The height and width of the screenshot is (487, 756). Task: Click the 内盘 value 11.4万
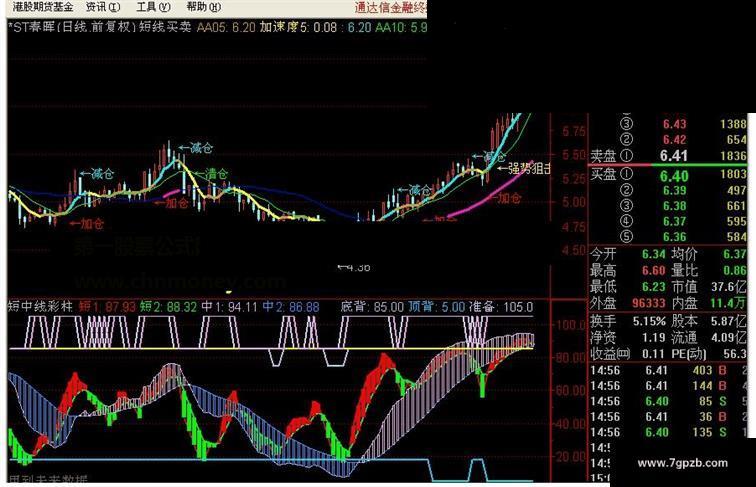[x=728, y=303]
